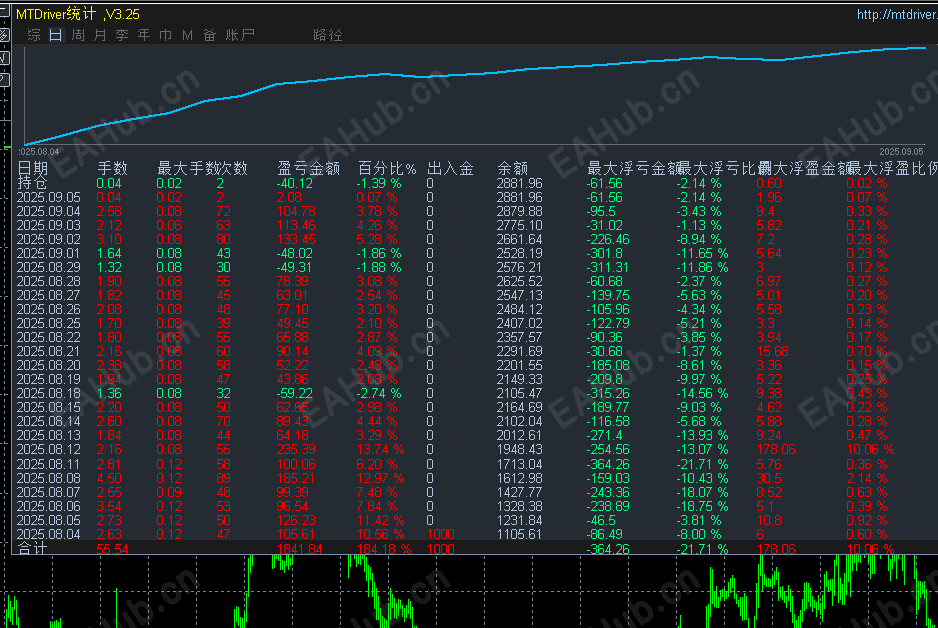Select the 2025.09.04 date row
Image resolution: width=938 pixels, height=628 pixels.
[48, 211]
